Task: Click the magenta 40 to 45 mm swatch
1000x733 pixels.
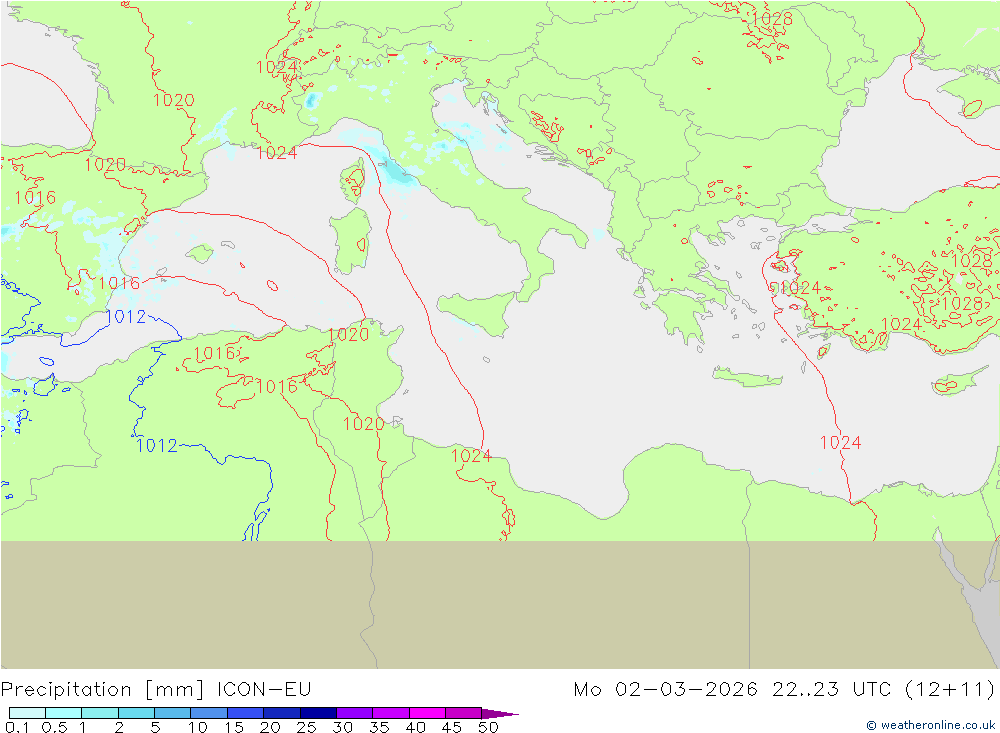Action: tap(427, 713)
